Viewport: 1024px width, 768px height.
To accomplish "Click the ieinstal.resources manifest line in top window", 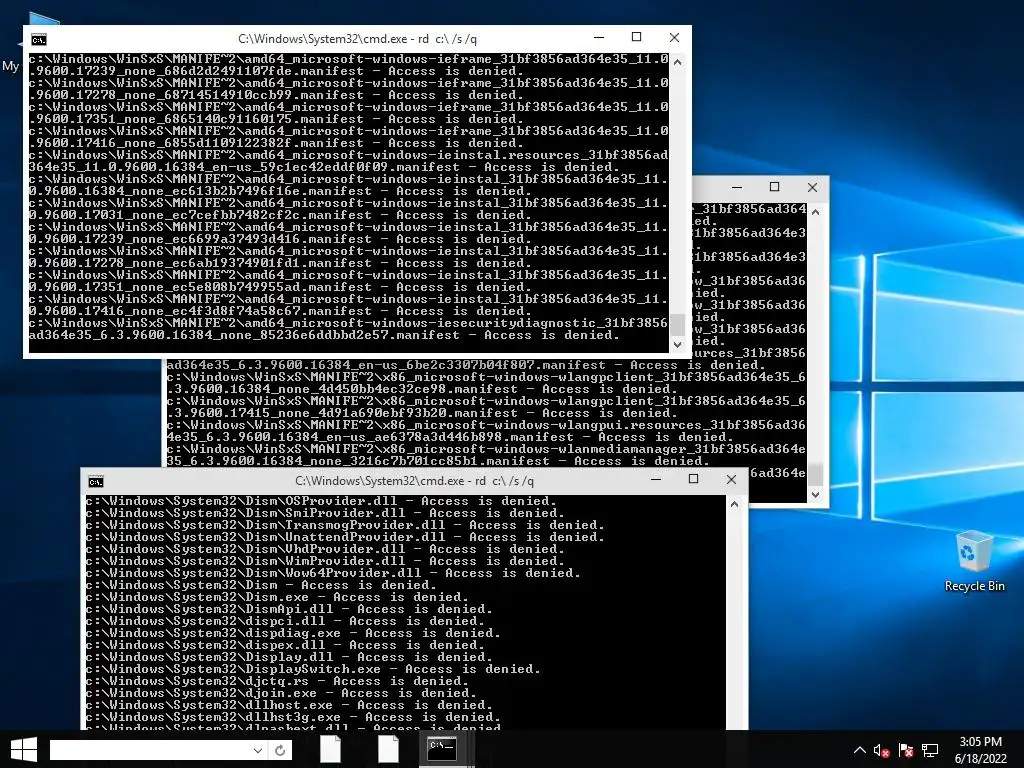I will 349,161.
